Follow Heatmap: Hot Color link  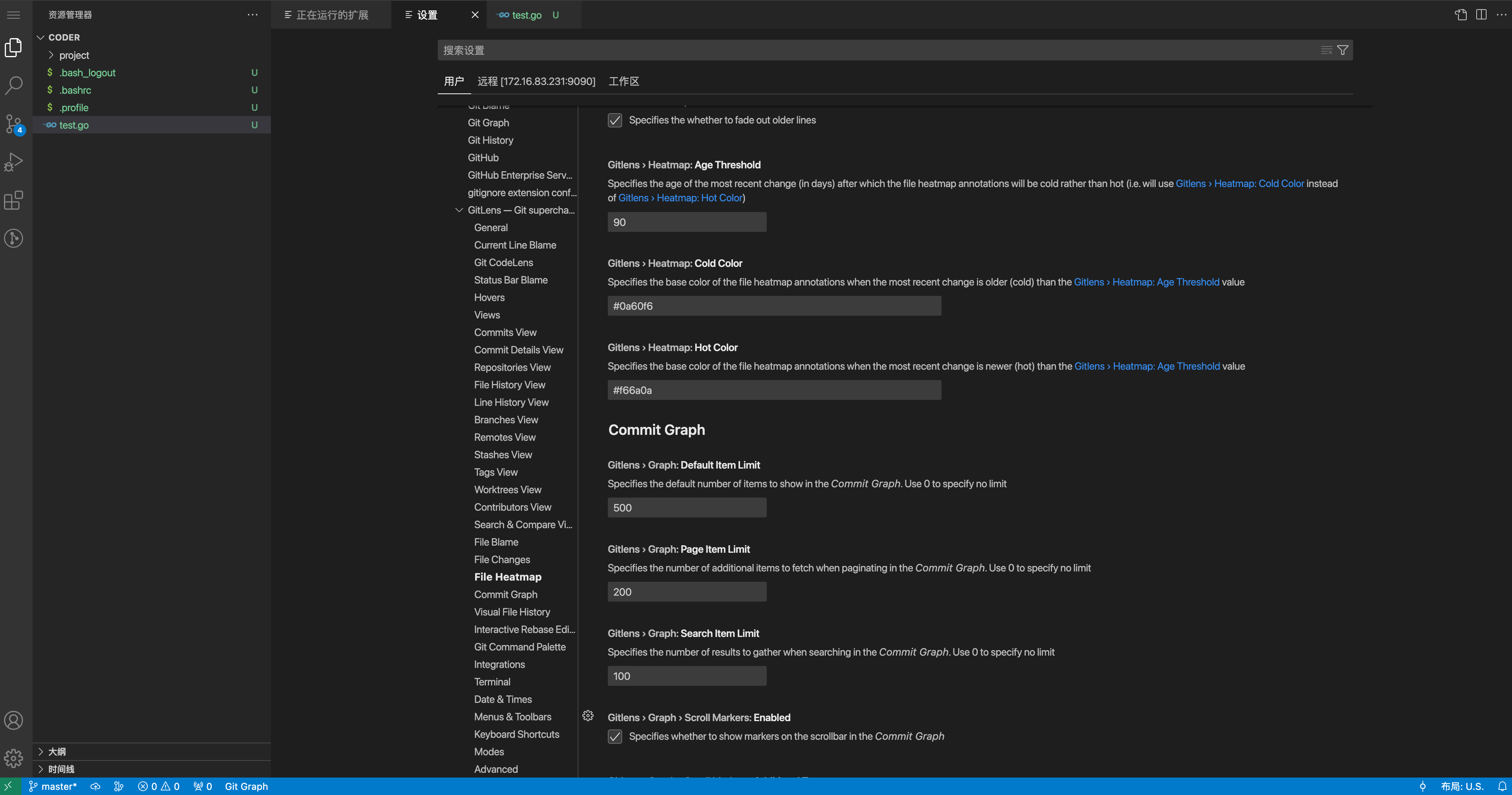(680, 198)
